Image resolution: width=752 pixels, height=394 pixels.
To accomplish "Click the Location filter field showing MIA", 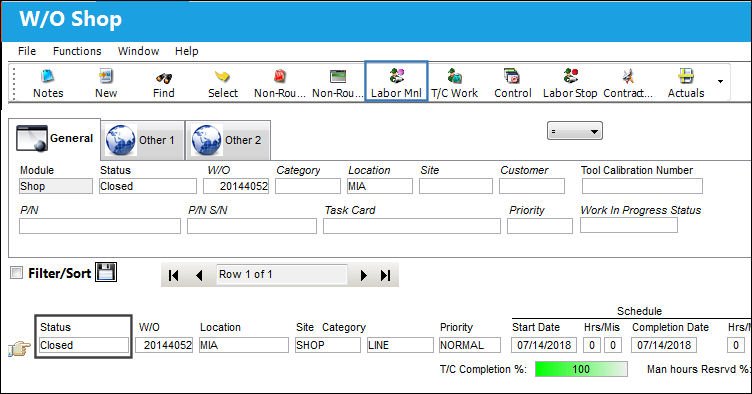I will pos(380,186).
